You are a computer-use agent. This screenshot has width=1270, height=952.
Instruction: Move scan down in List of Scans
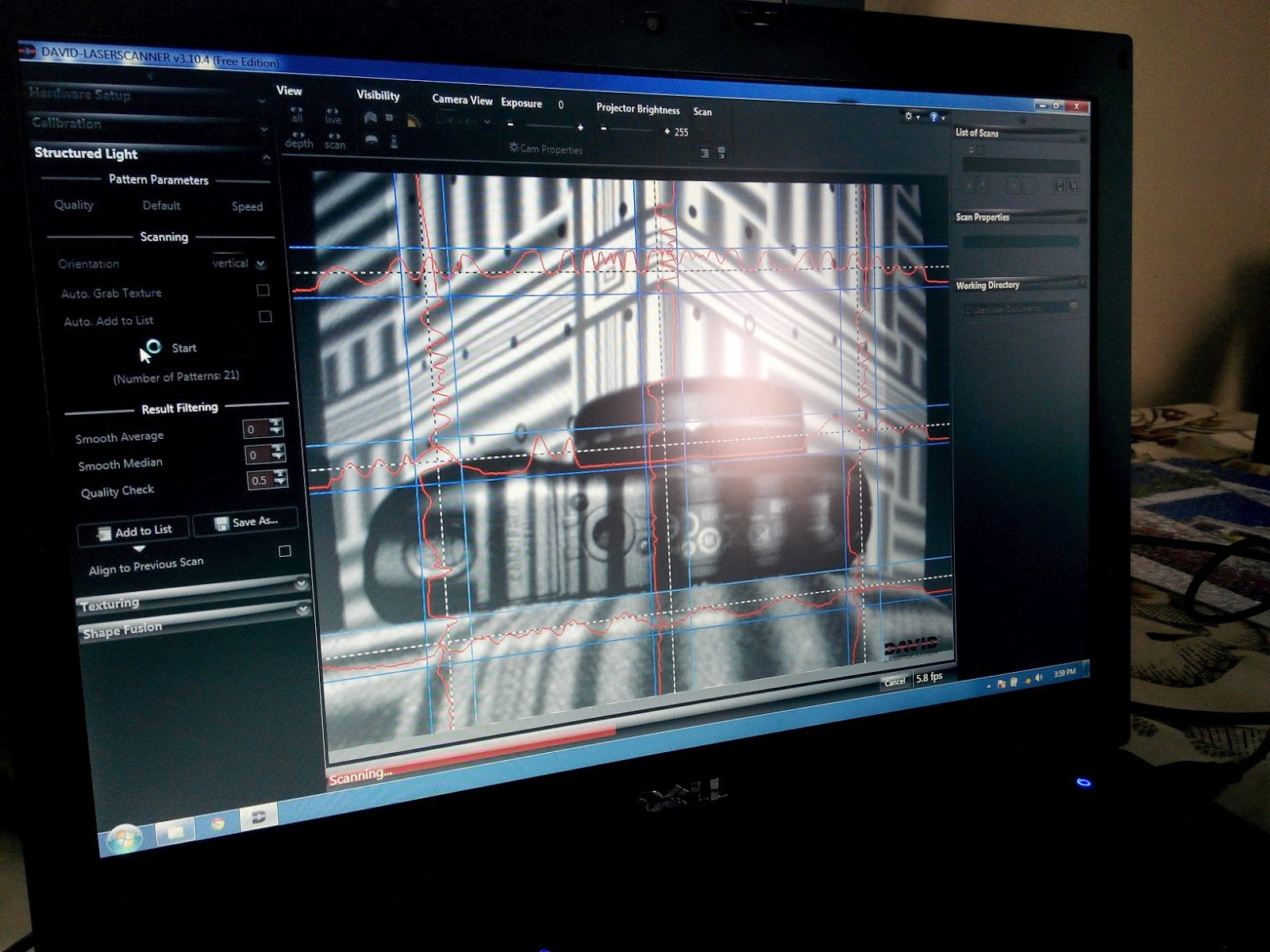tap(983, 186)
